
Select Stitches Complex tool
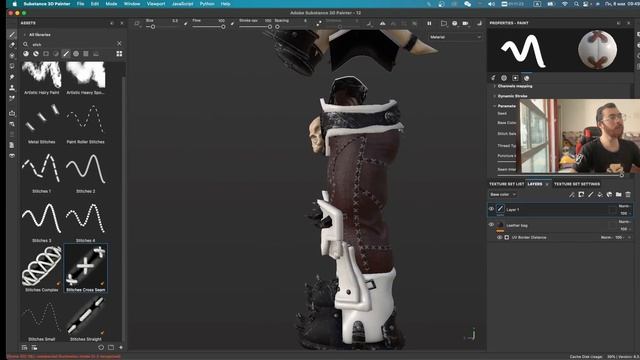(42, 268)
